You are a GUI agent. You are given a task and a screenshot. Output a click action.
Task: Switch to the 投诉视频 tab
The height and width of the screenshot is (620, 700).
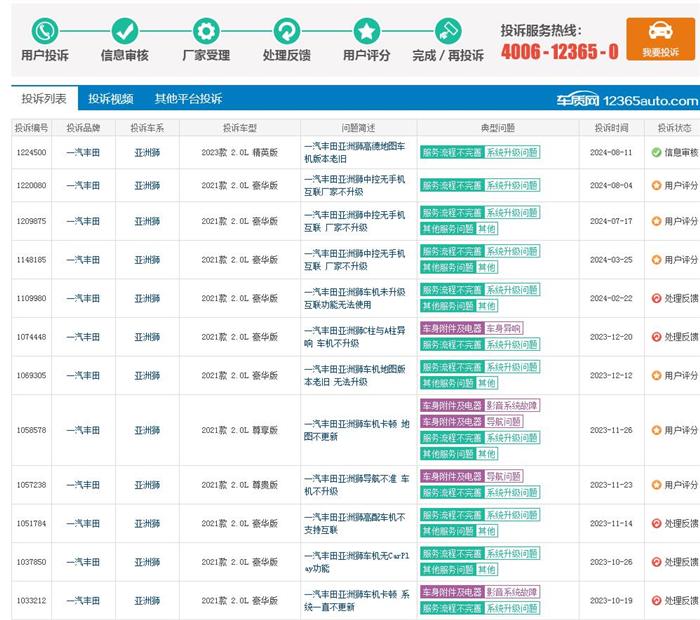pos(111,98)
